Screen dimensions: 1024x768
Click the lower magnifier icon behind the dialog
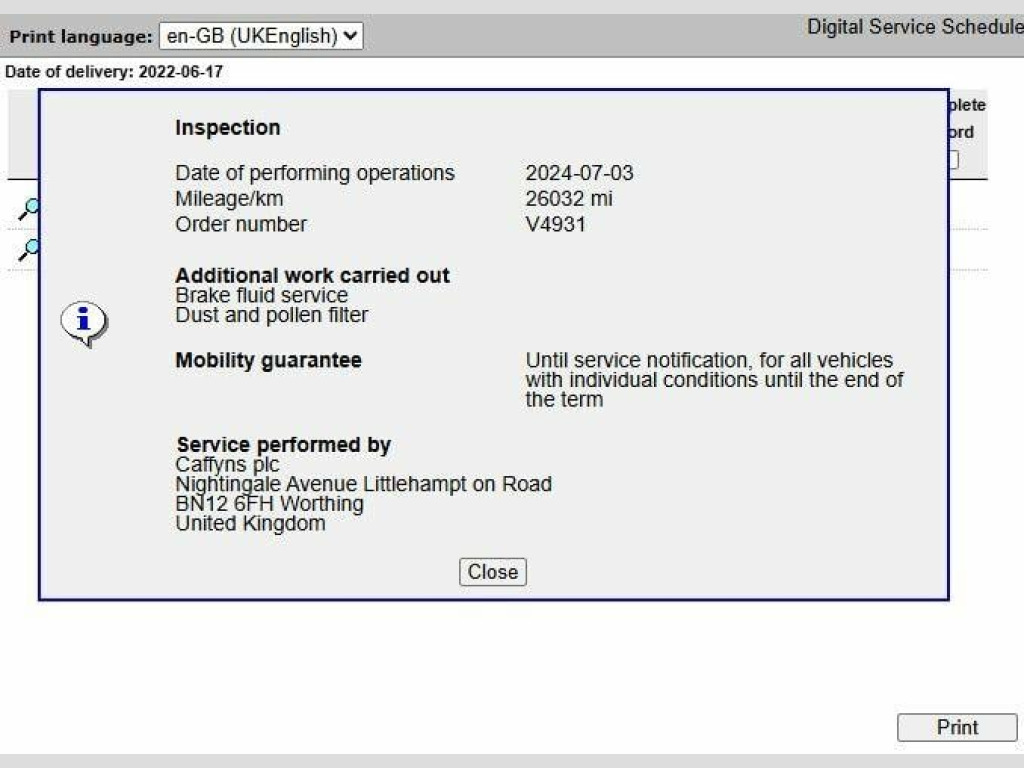point(29,248)
